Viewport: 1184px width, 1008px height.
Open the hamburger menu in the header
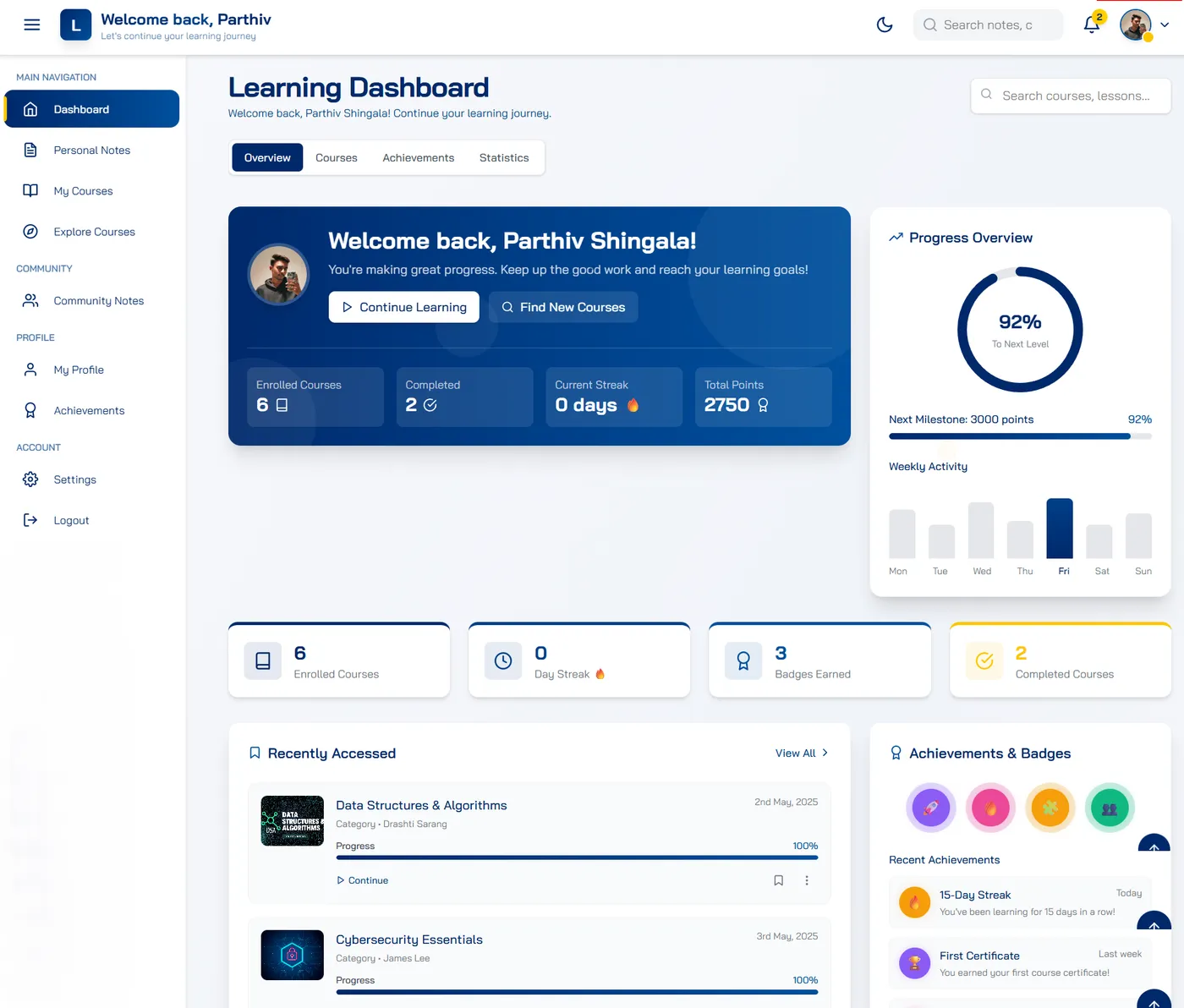[x=32, y=25]
